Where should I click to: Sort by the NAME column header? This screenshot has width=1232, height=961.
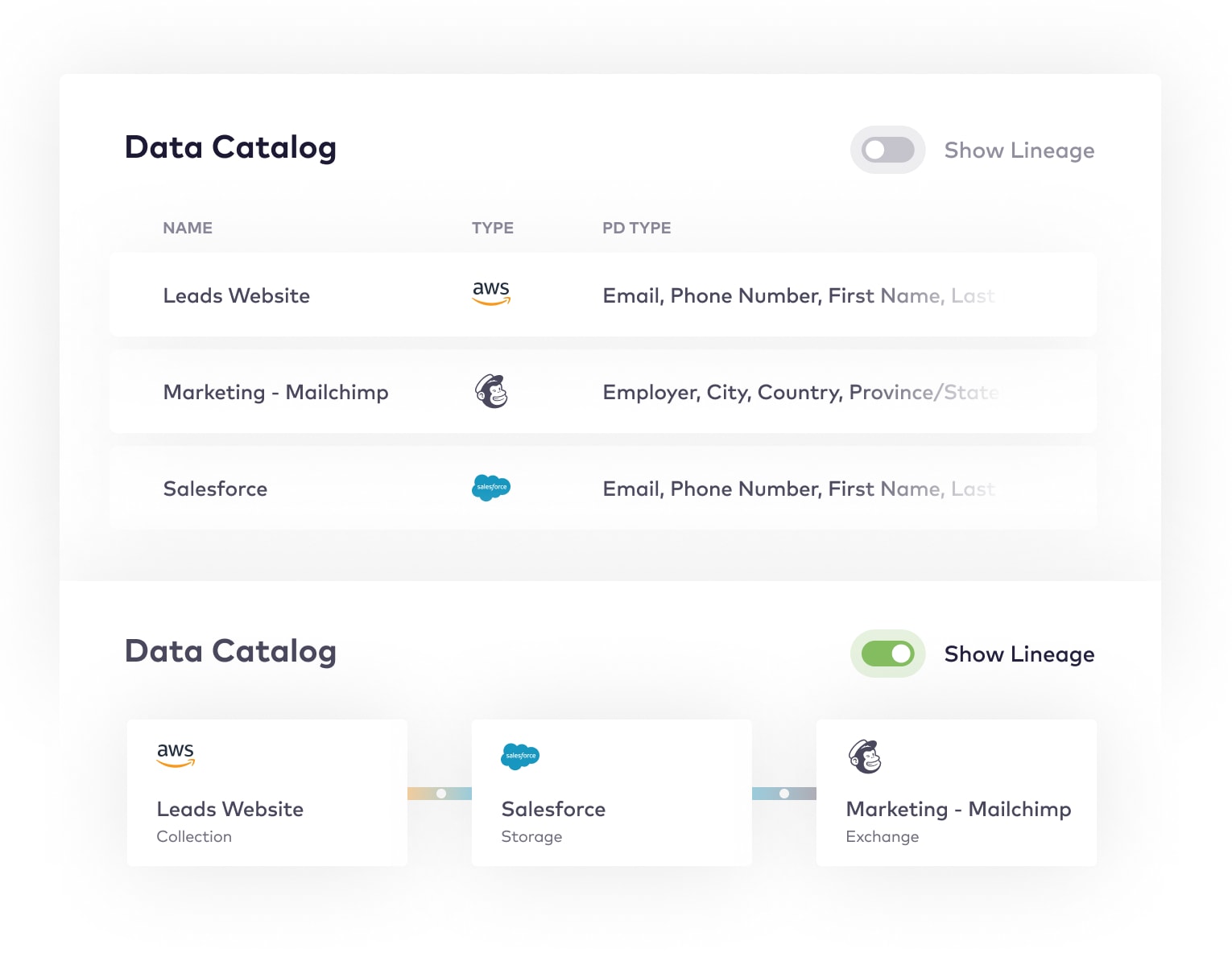[188, 228]
